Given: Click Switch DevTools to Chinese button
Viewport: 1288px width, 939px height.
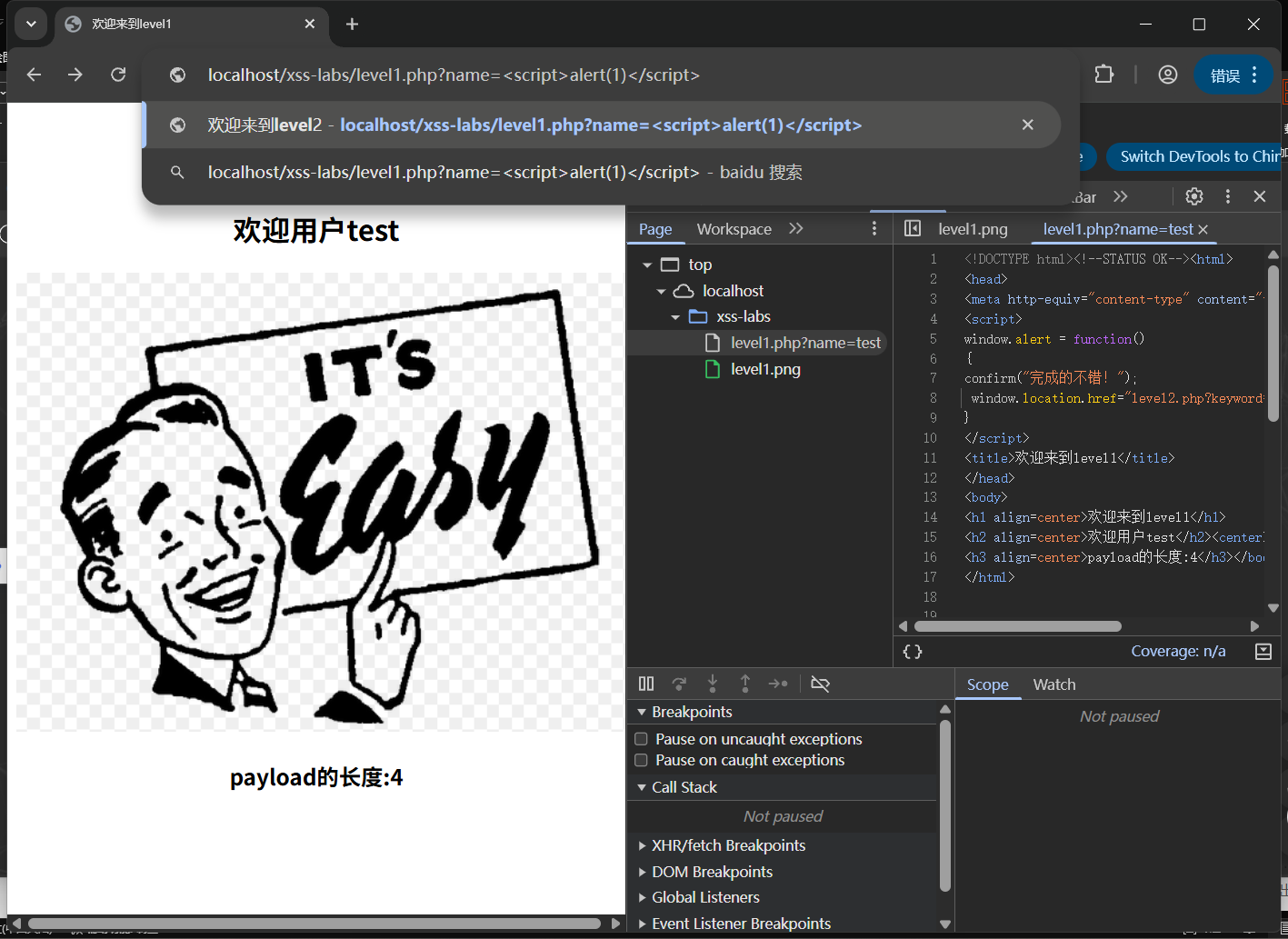Looking at the screenshot, I should pyautogui.click(x=1193, y=156).
